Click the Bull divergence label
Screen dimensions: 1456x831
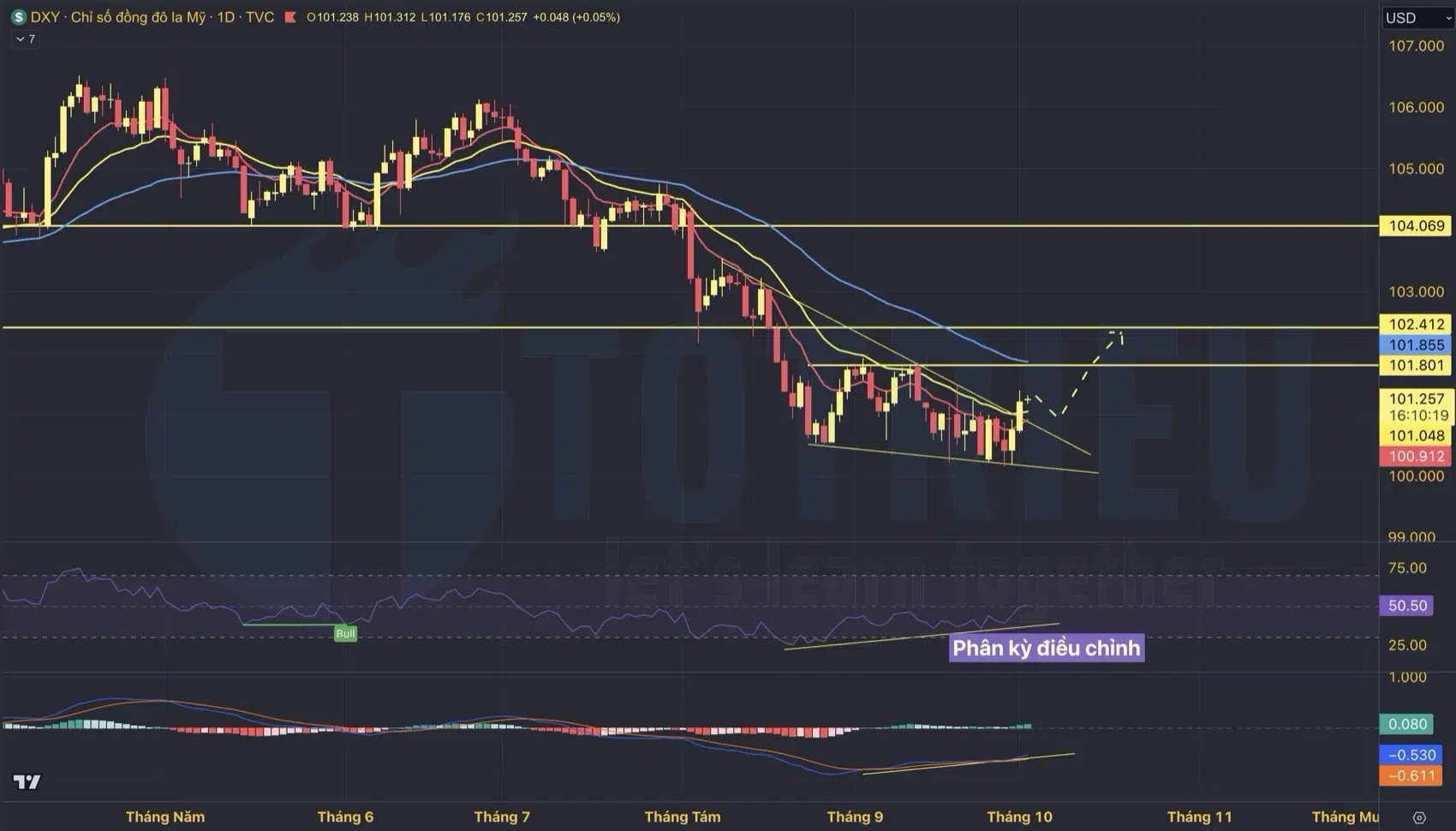(x=345, y=634)
